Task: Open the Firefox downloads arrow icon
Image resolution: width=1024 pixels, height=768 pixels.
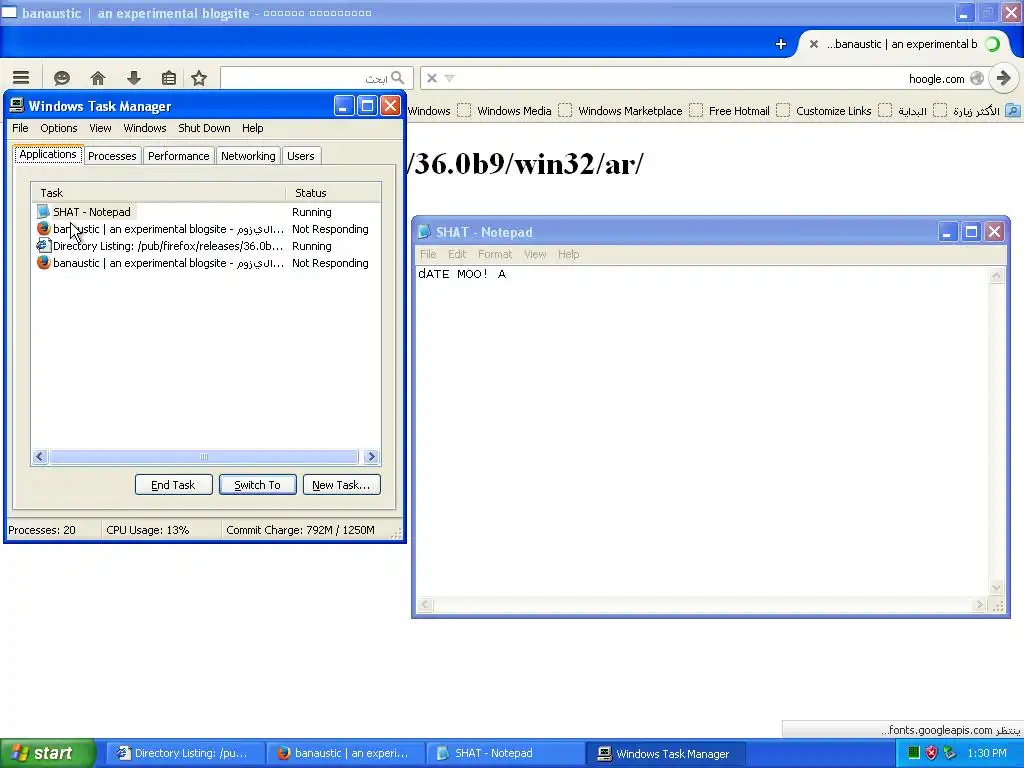Action: tap(134, 78)
